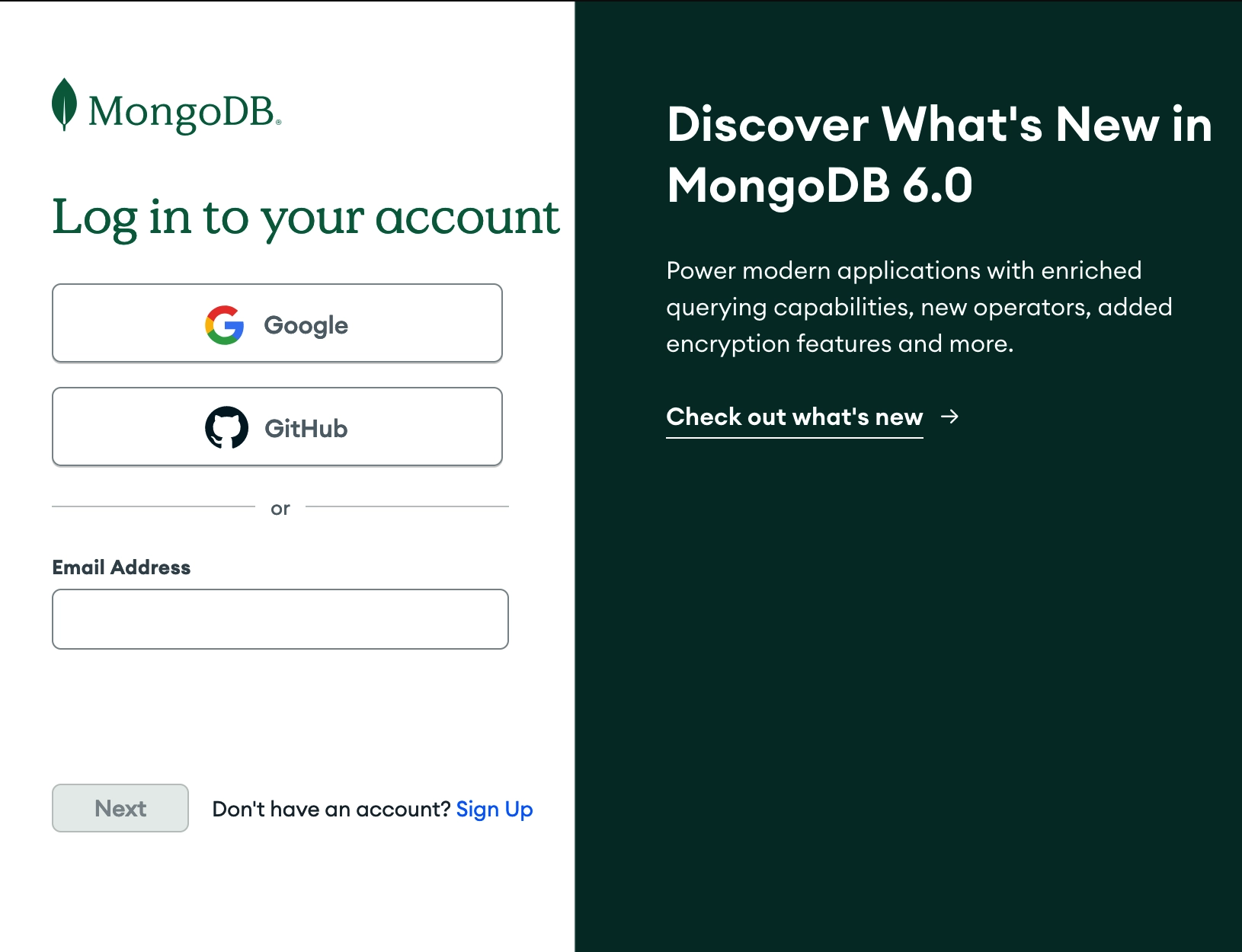
Task: Focus the Email Address input field
Action: (280, 619)
